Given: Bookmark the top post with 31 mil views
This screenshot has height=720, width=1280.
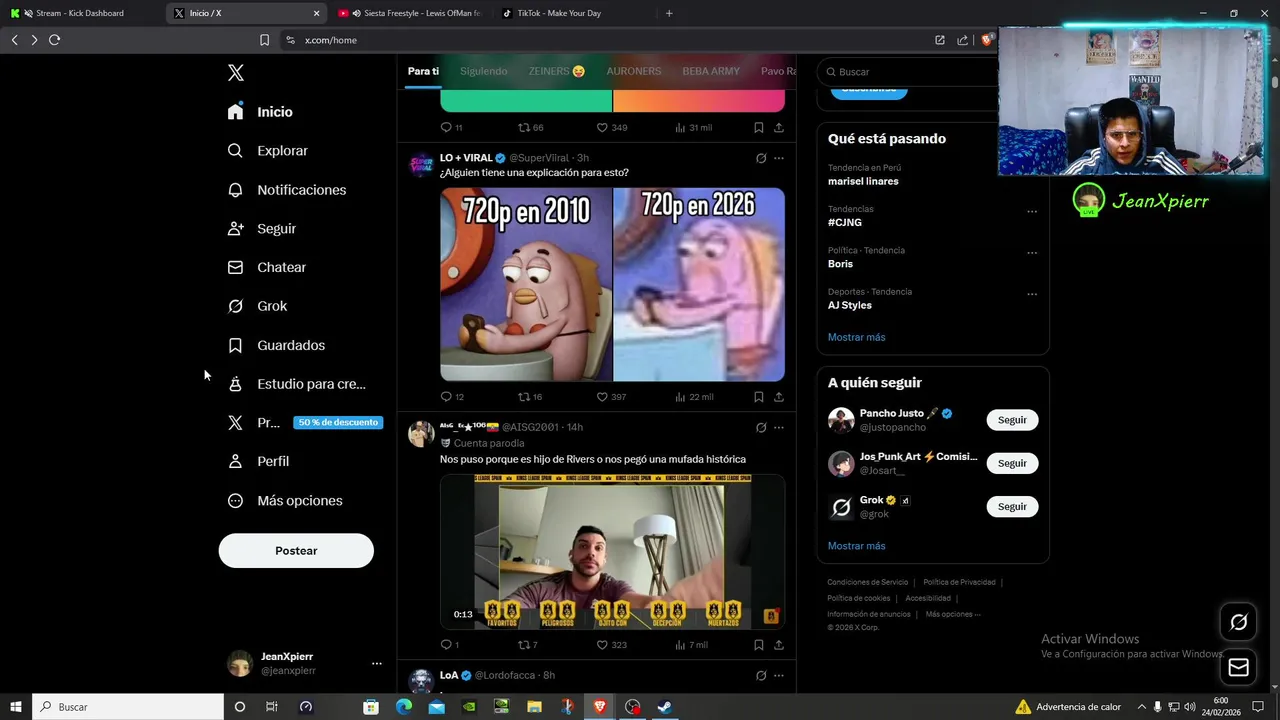Looking at the screenshot, I should 759,128.
